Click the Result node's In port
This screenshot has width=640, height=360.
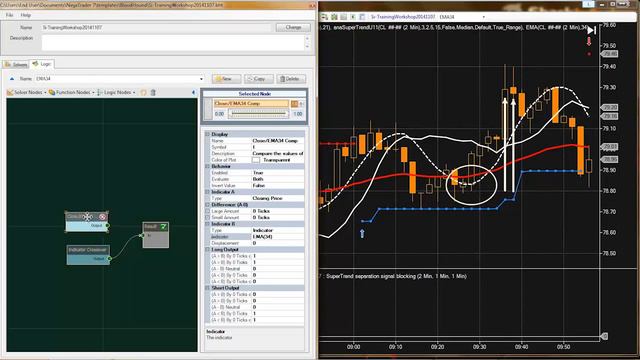click(142, 236)
